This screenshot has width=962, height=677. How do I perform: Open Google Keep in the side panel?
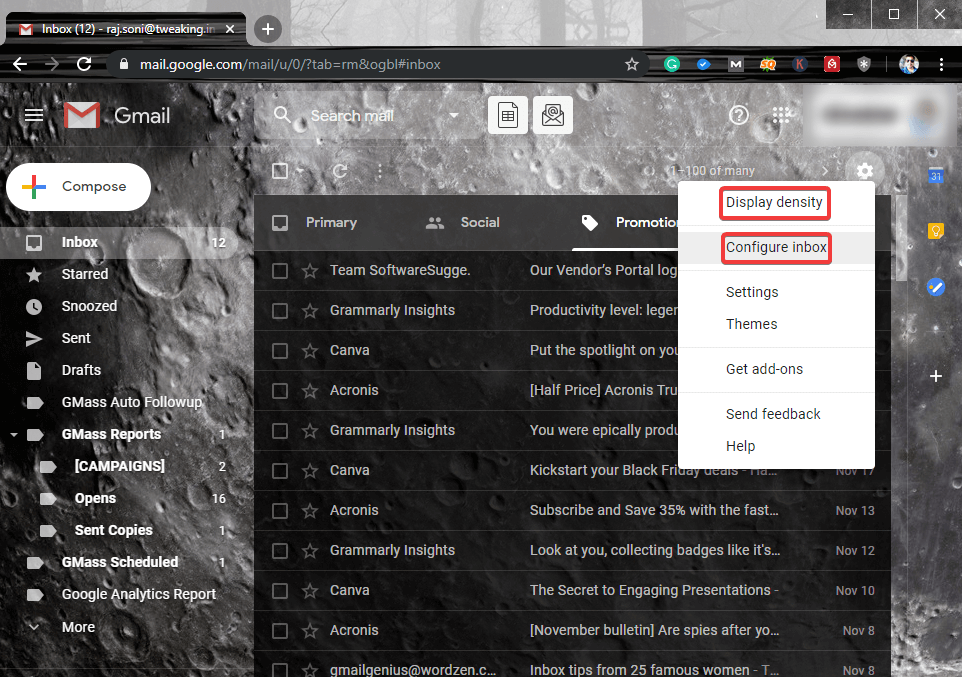tap(935, 231)
